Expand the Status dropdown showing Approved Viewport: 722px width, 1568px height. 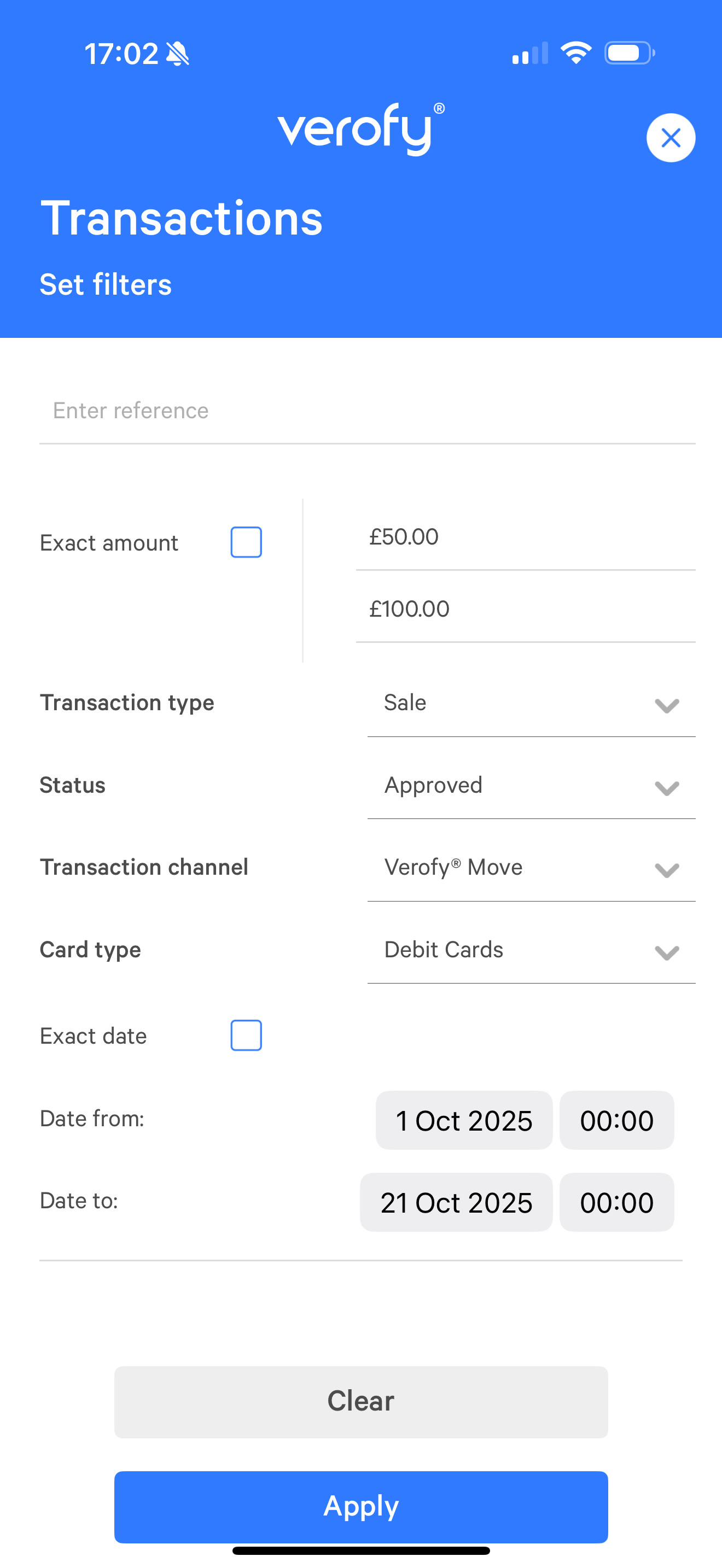pyautogui.click(x=531, y=786)
